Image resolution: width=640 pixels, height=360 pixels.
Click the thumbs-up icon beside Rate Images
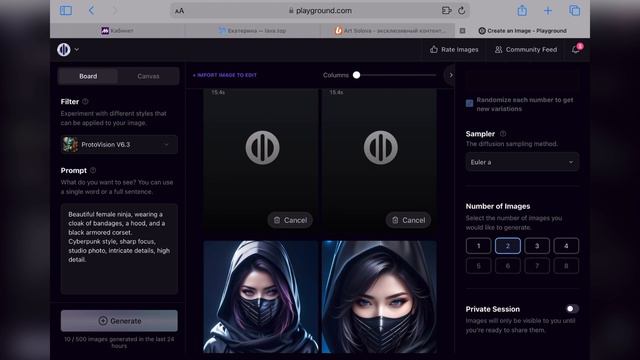tap(434, 49)
